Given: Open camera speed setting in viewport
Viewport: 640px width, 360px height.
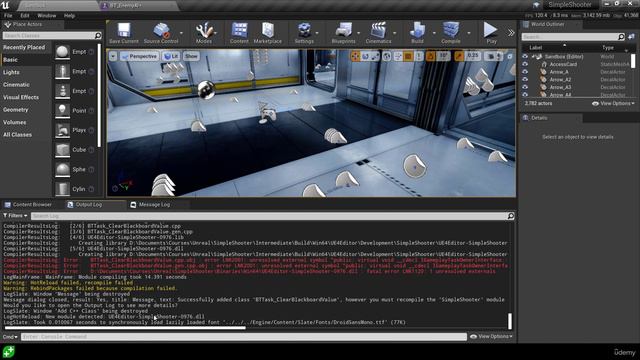Looking at the screenshot, I should (494, 56).
